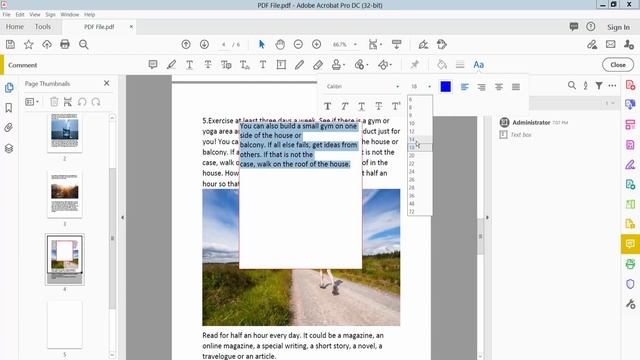Collapse the left navigation pane arrow
This screenshot has height=360, width=640.
(122, 218)
